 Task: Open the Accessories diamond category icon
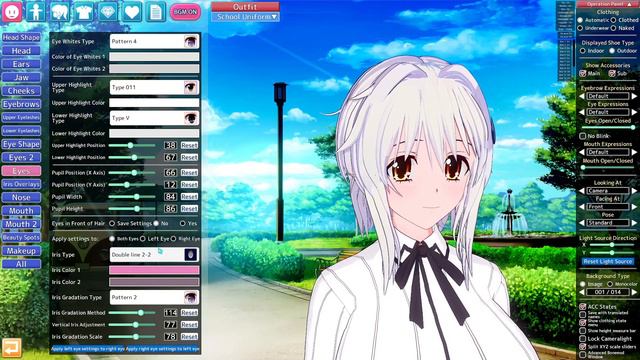coord(108,11)
